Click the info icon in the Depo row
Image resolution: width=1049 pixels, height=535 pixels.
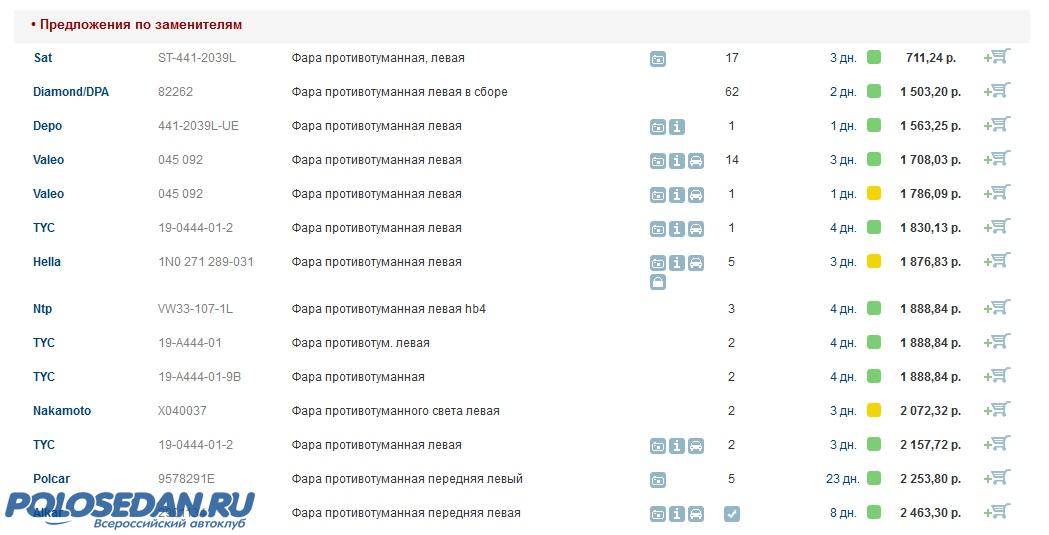(677, 127)
